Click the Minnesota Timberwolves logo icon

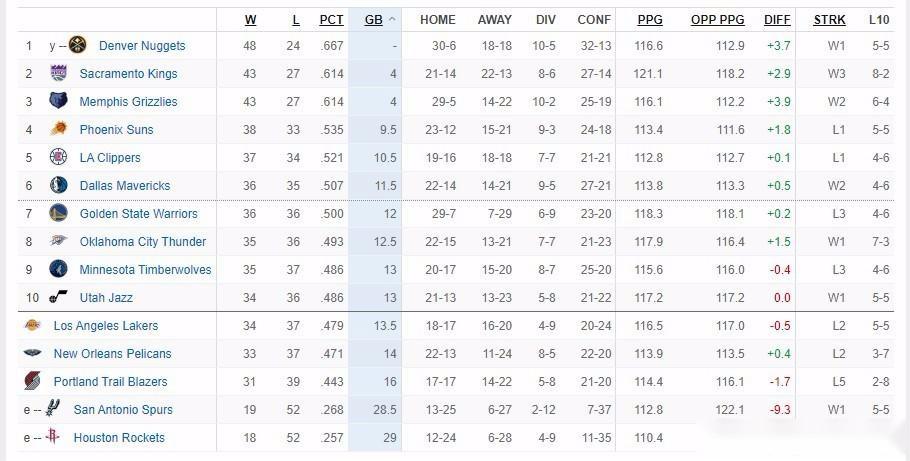click(59, 269)
